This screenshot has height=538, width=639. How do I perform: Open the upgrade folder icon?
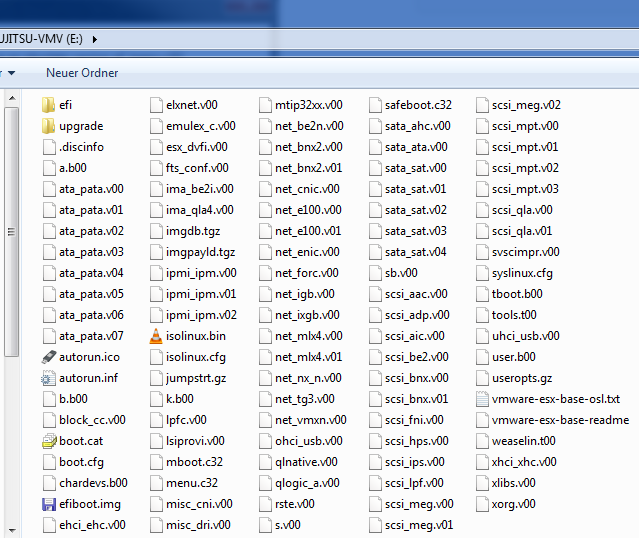point(48,126)
